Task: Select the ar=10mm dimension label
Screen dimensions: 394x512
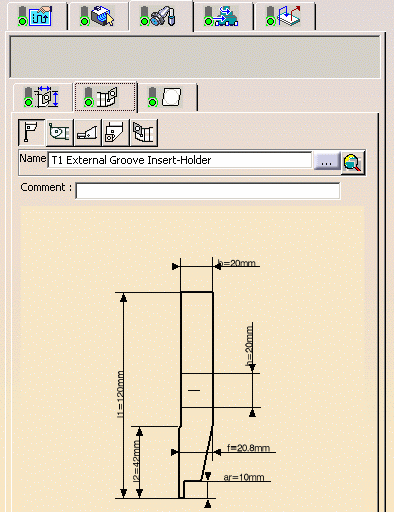Action: 244,477
